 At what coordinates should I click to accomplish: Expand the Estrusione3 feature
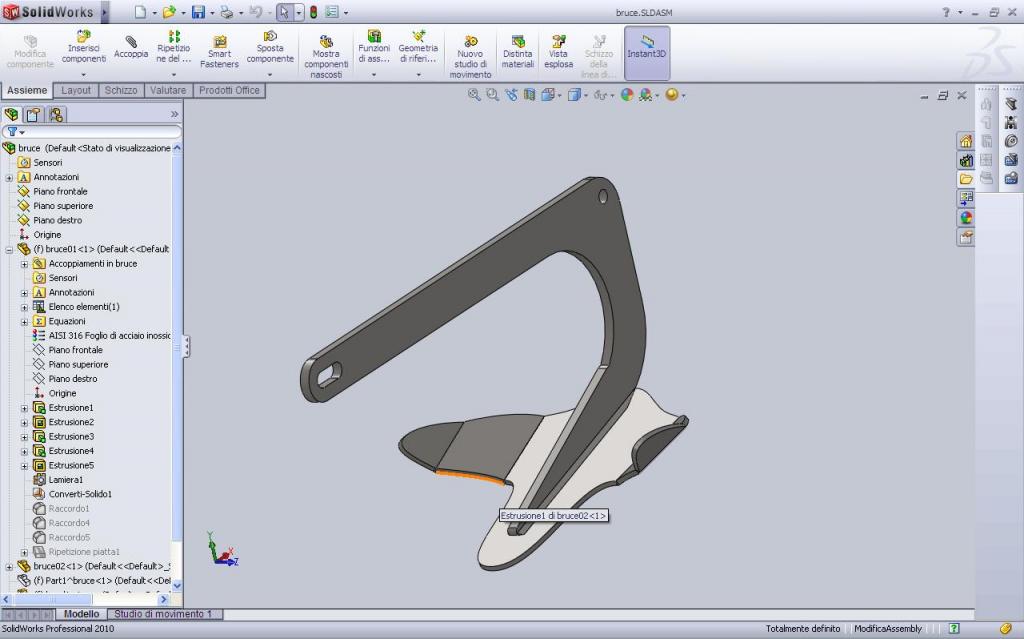coord(24,437)
